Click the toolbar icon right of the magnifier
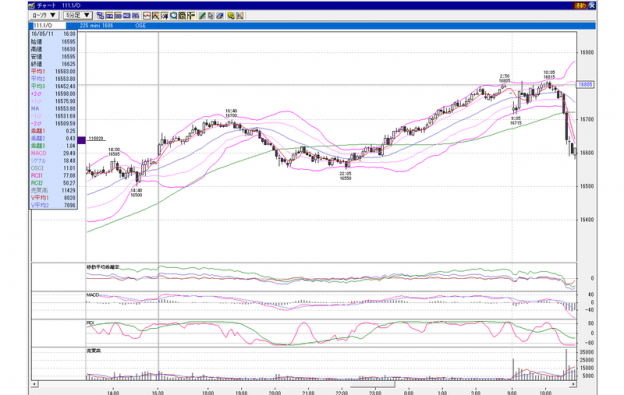Viewport: 624px width, 395px height. [x=182, y=16]
